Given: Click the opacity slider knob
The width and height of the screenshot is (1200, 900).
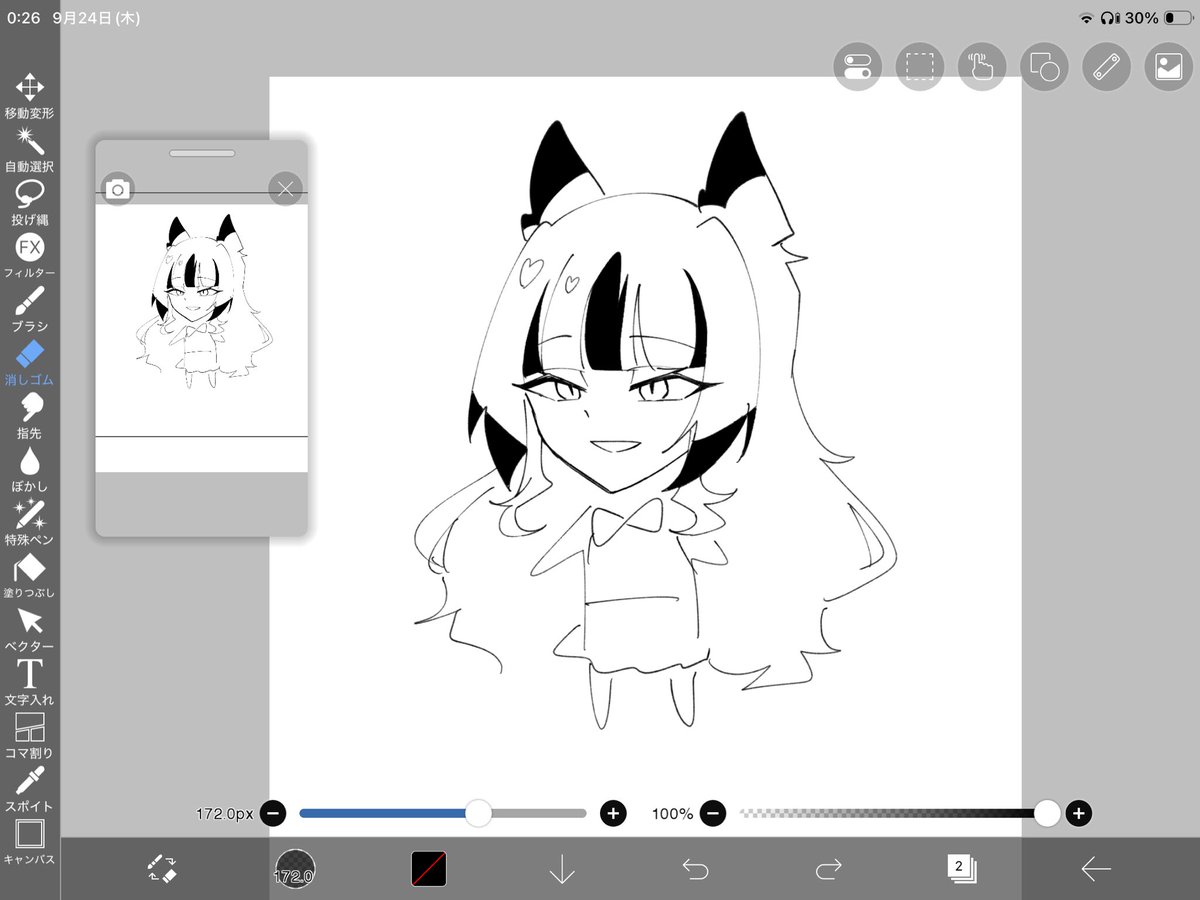Looking at the screenshot, I should tap(1047, 813).
